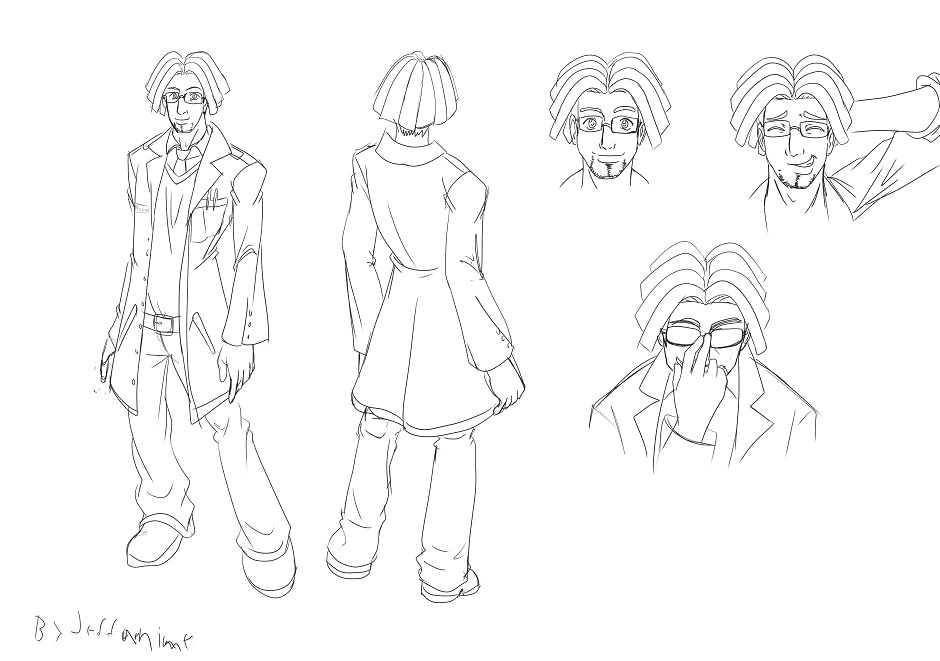Click the belt buckle on the front figure
The width and height of the screenshot is (940, 661).
click(x=160, y=323)
